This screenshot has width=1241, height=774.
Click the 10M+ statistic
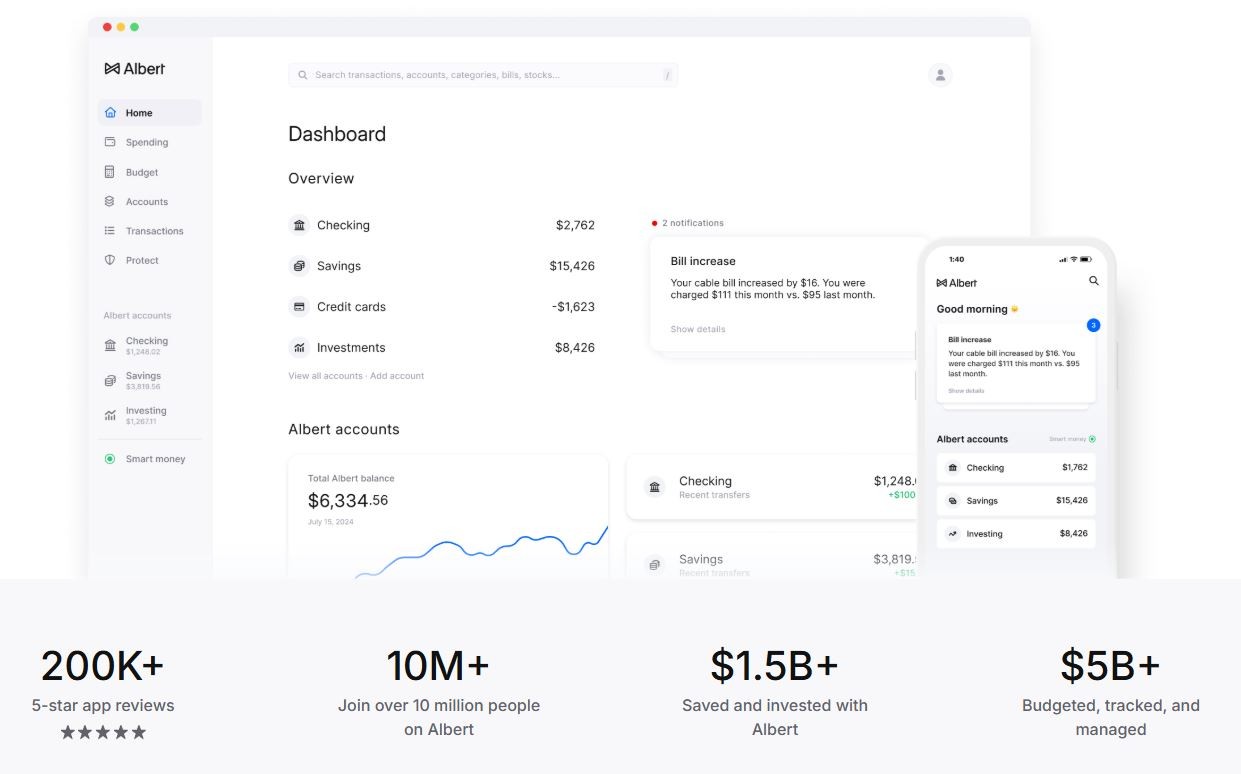tap(439, 665)
